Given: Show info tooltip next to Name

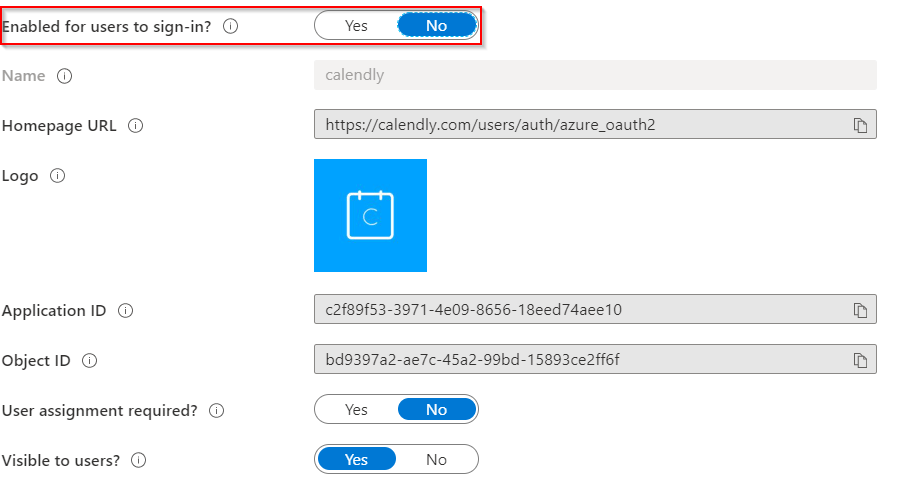Looking at the screenshot, I should pyautogui.click(x=65, y=76).
